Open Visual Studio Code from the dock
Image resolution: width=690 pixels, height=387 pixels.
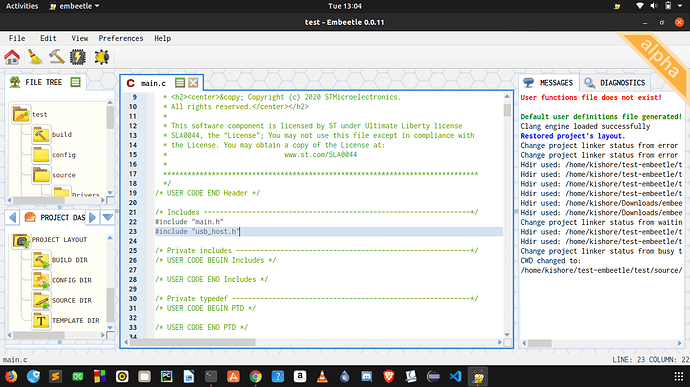pyautogui.click(x=455, y=376)
